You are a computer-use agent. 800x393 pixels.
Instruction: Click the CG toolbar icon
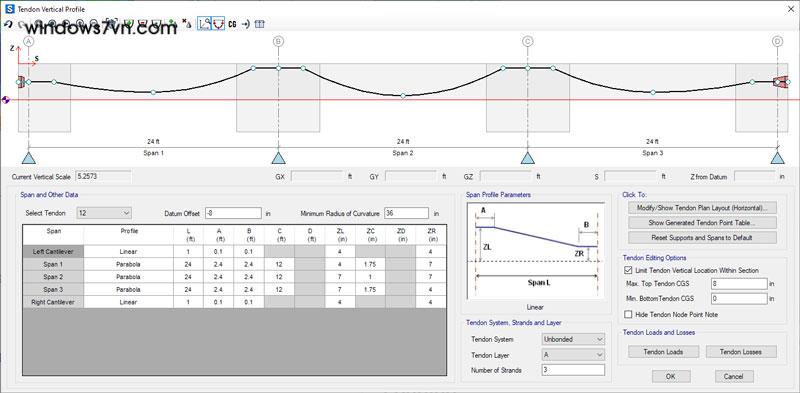[232, 24]
